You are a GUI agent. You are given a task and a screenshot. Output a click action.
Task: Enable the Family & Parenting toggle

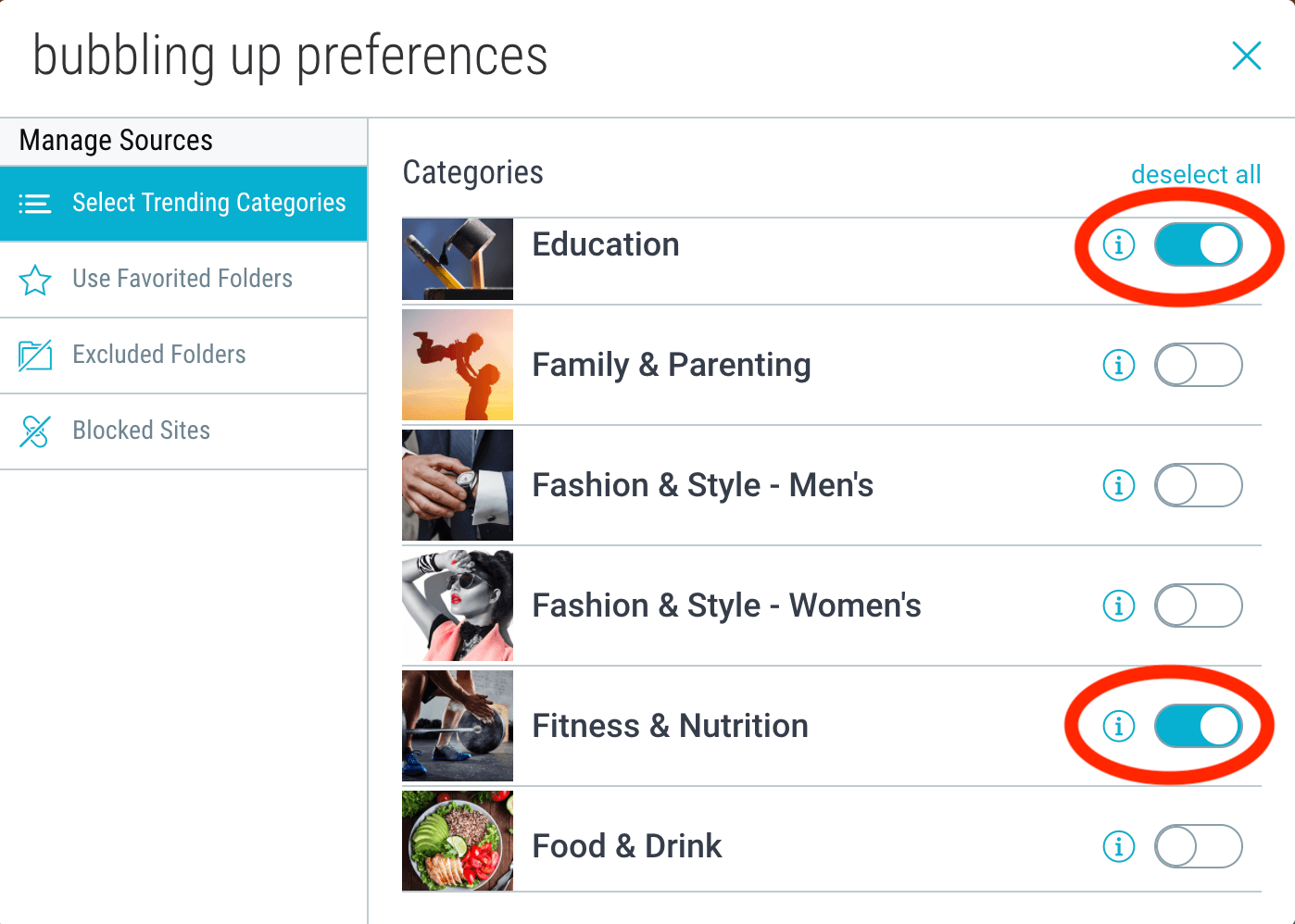1198,365
